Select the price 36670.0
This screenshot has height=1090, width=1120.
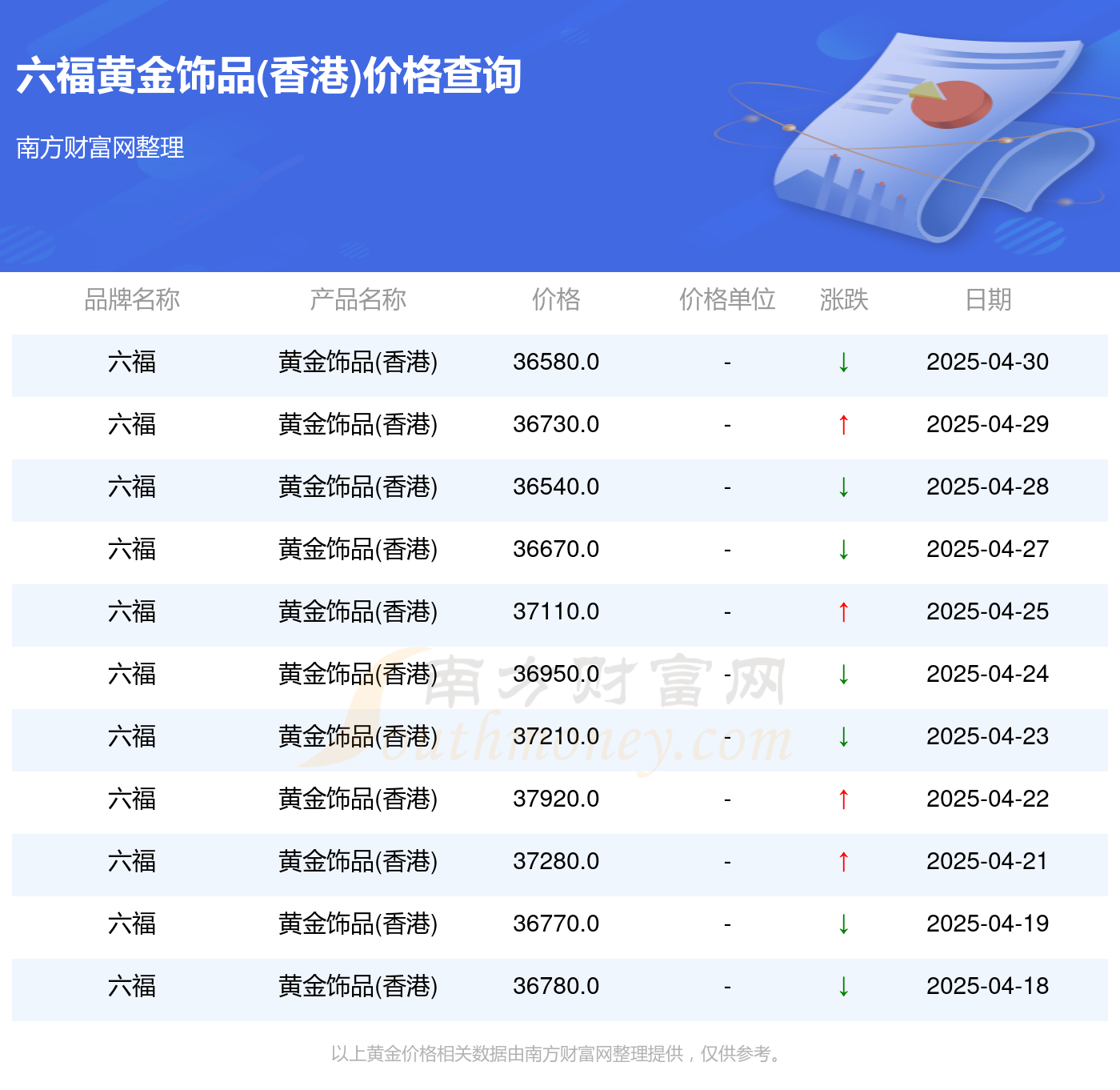[x=556, y=549]
